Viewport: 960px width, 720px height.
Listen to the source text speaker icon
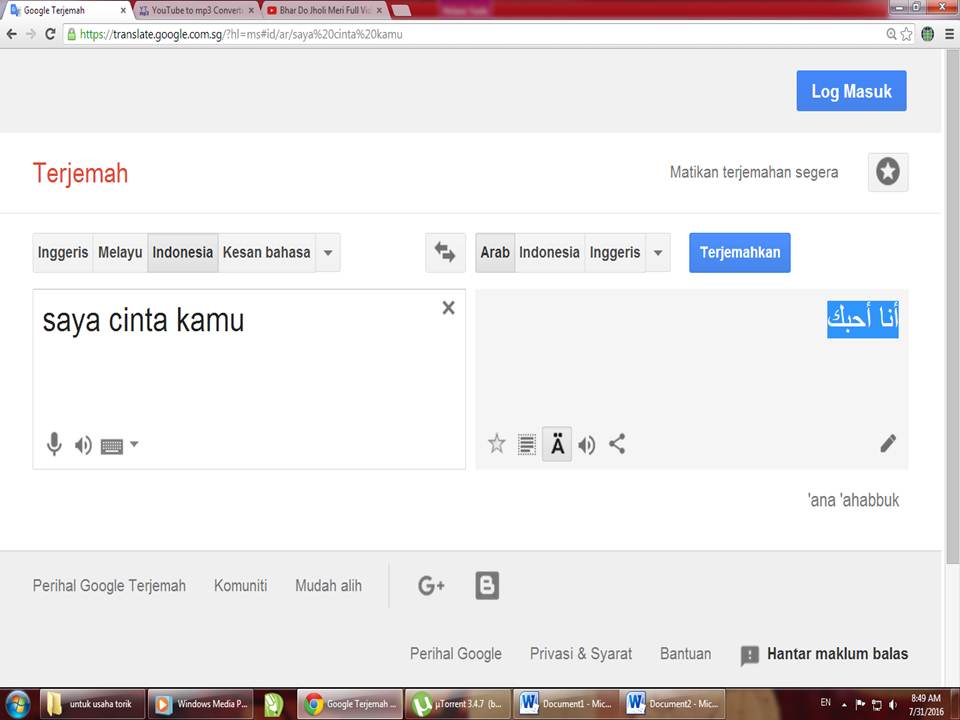pyautogui.click(x=83, y=445)
